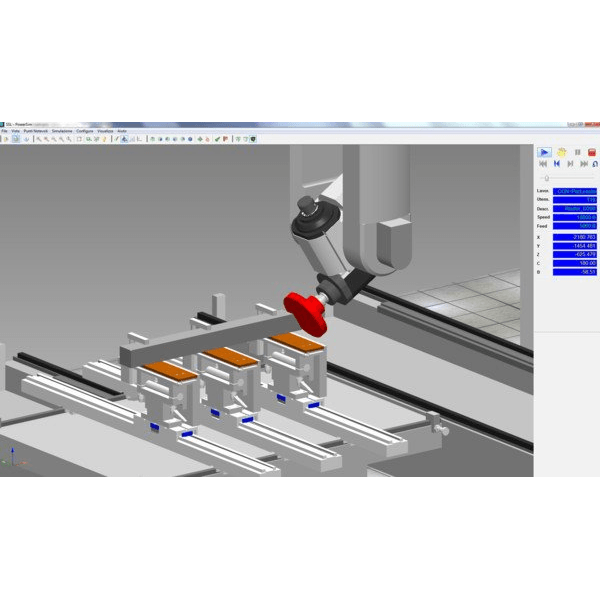The image size is (600, 600).
Task: Click the green checkmark toolbar icon
Action: [217, 139]
